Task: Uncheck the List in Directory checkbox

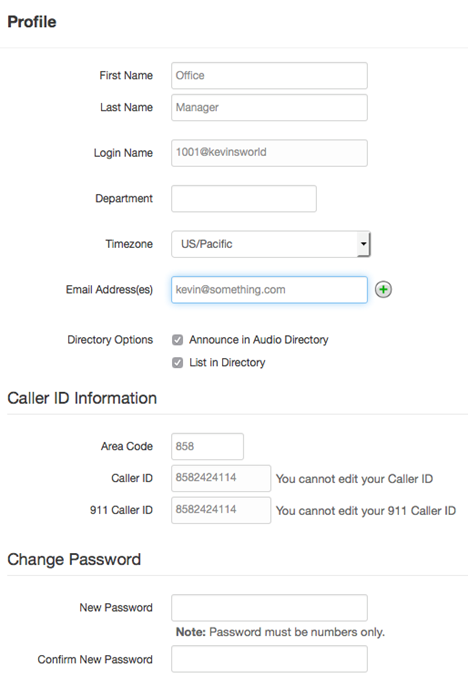Action: click(x=177, y=363)
